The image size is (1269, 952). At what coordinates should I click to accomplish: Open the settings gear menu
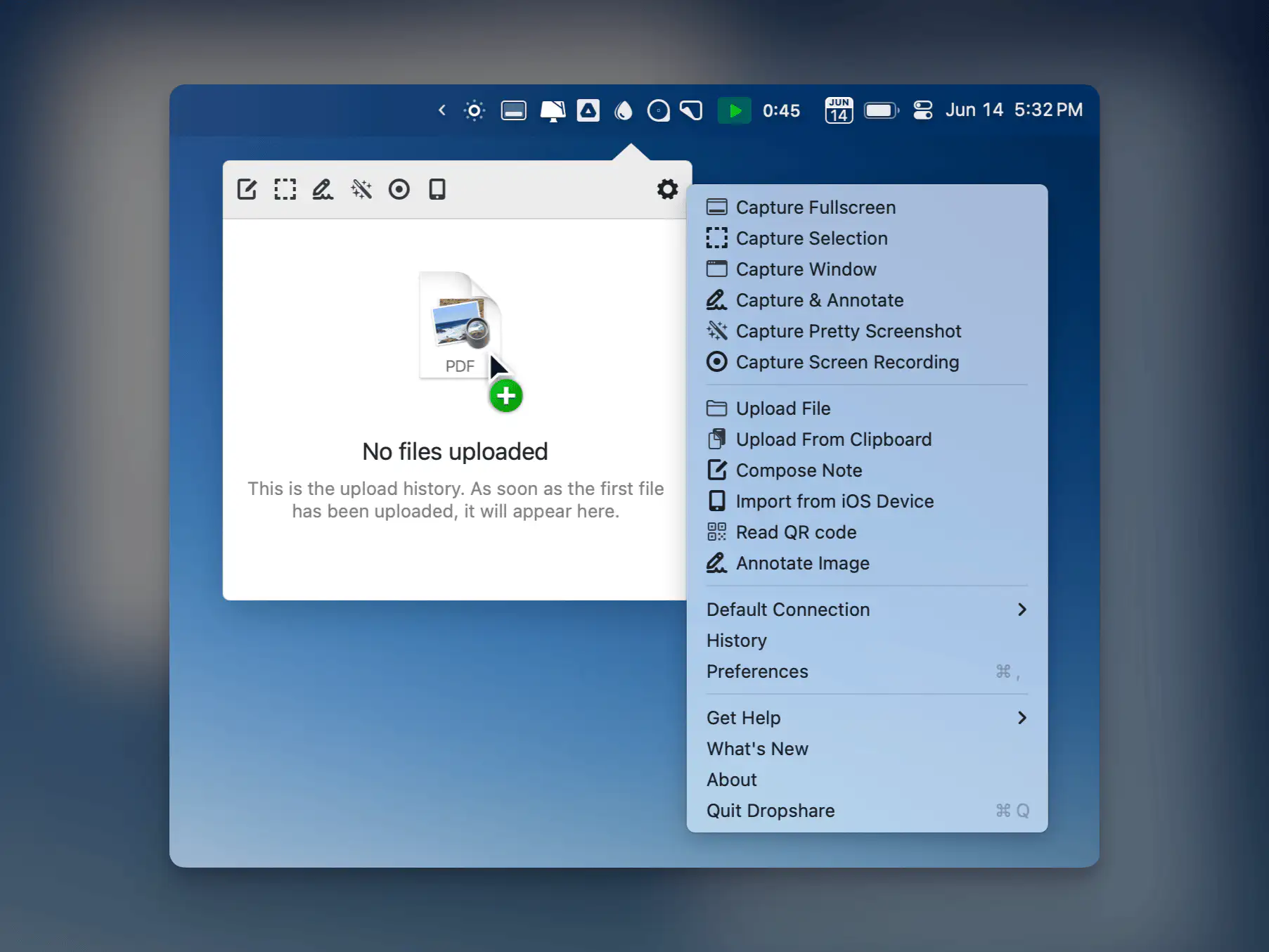click(x=667, y=189)
